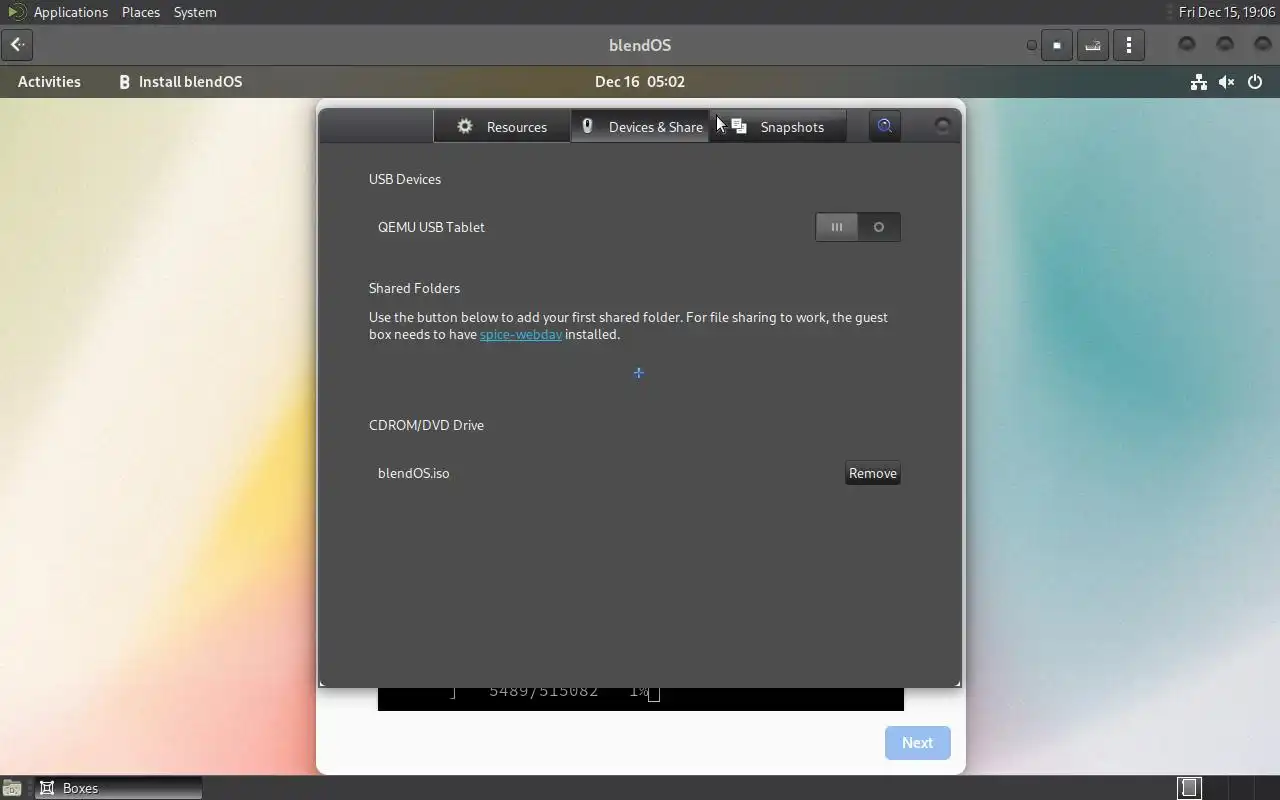Image resolution: width=1280 pixels, height=800 pixels.
Task: Click the show desktop icon in bottom panel
Action: 12,788
